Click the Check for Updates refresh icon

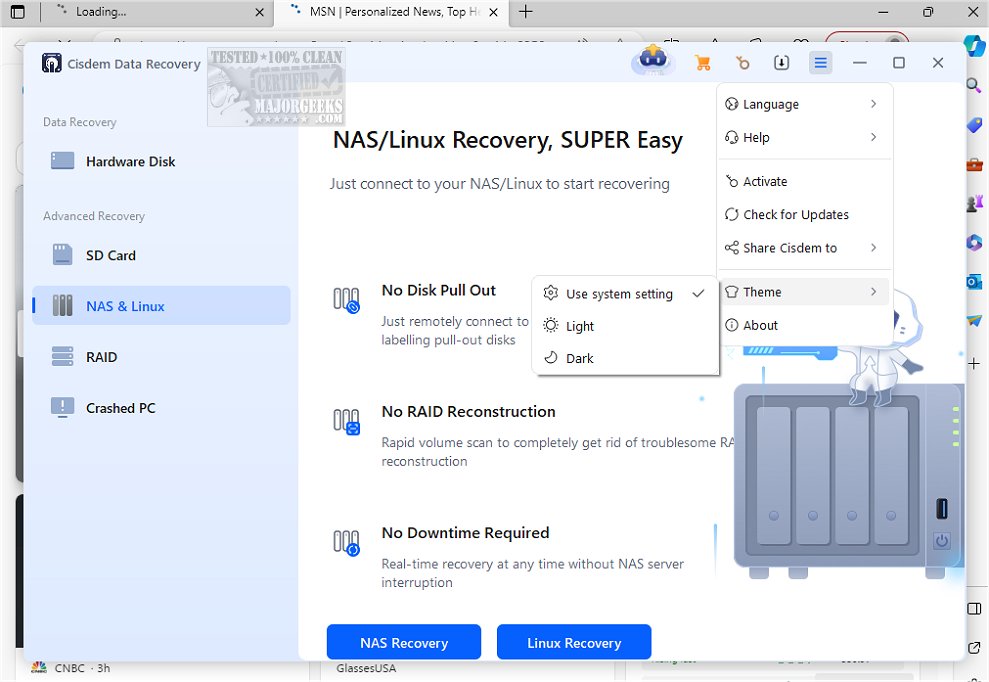tap(732, 215)
